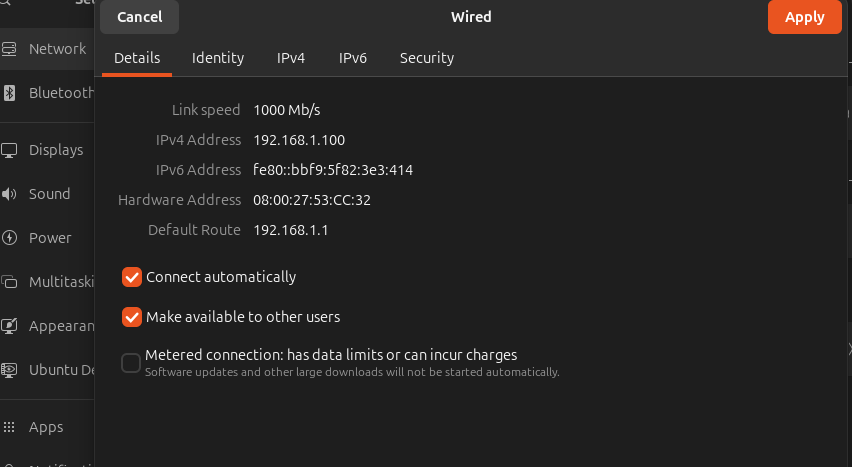852x467 pixels.
Task: Click the Bluetooth icon in sidebar
Action: 9,93
